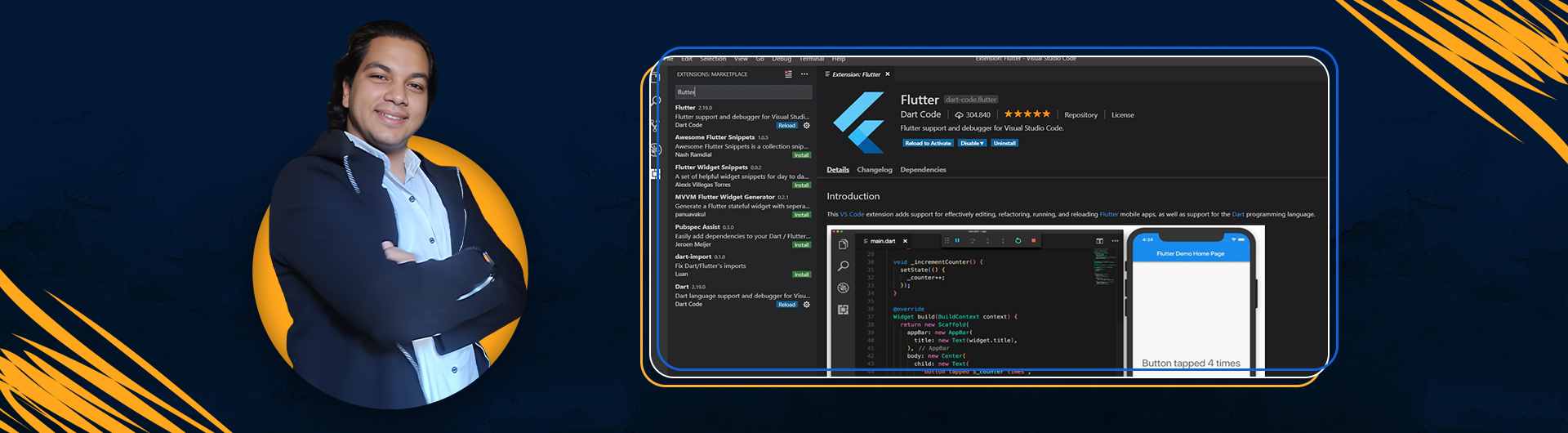Open the Help menu
Image resolution: width=1568 pixels, height=433 pixels.
839,59
